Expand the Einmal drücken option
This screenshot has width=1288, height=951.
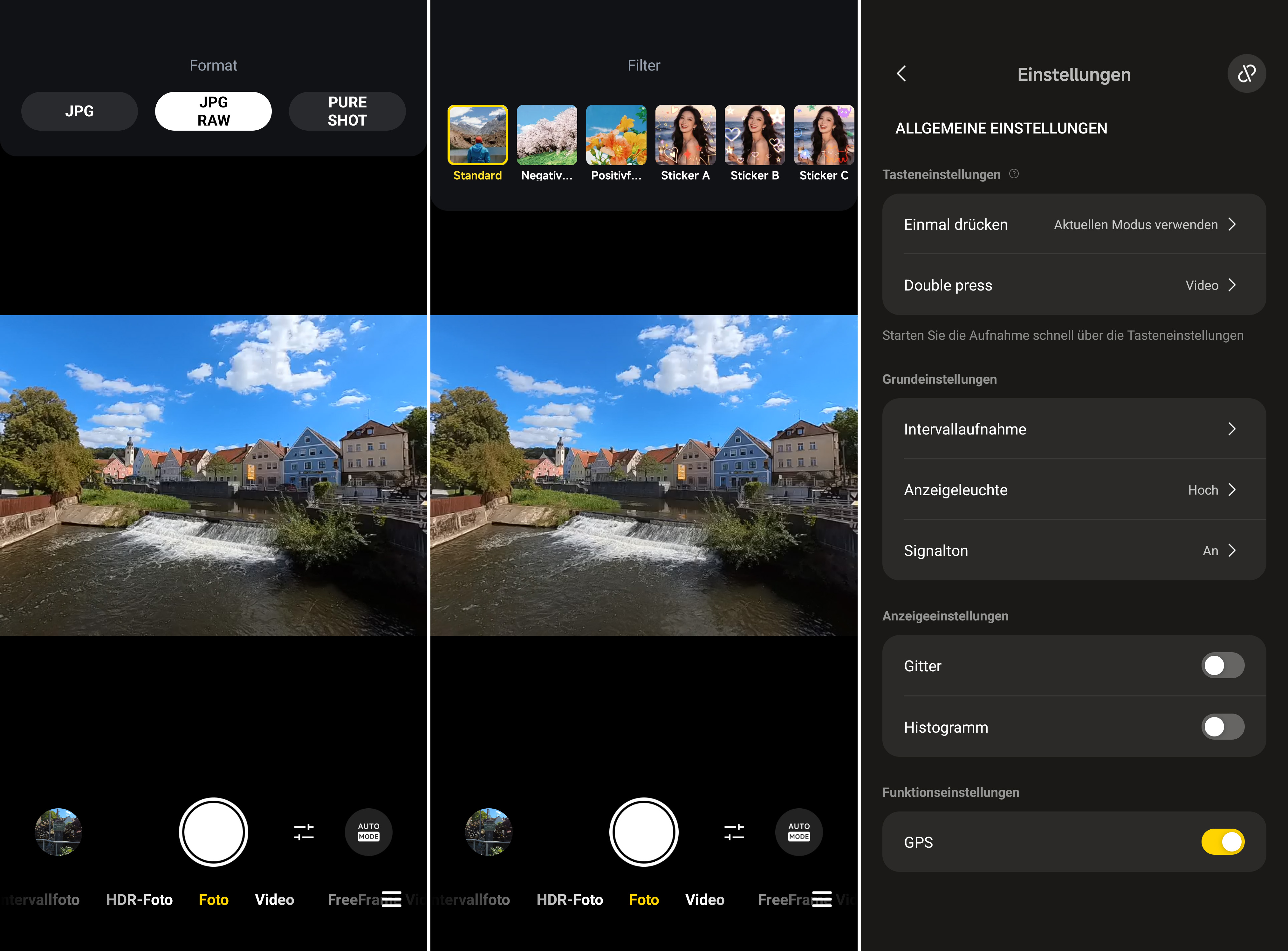coord(1074,224)
